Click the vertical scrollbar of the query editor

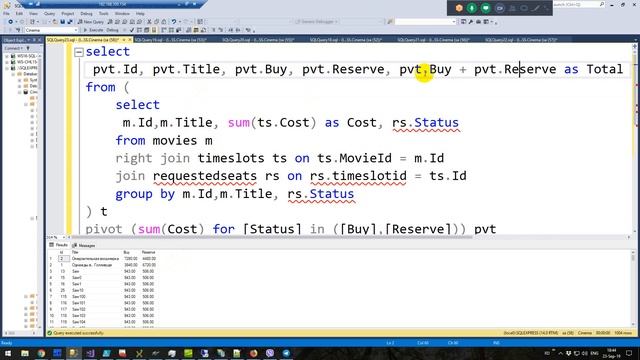[634, 139]
